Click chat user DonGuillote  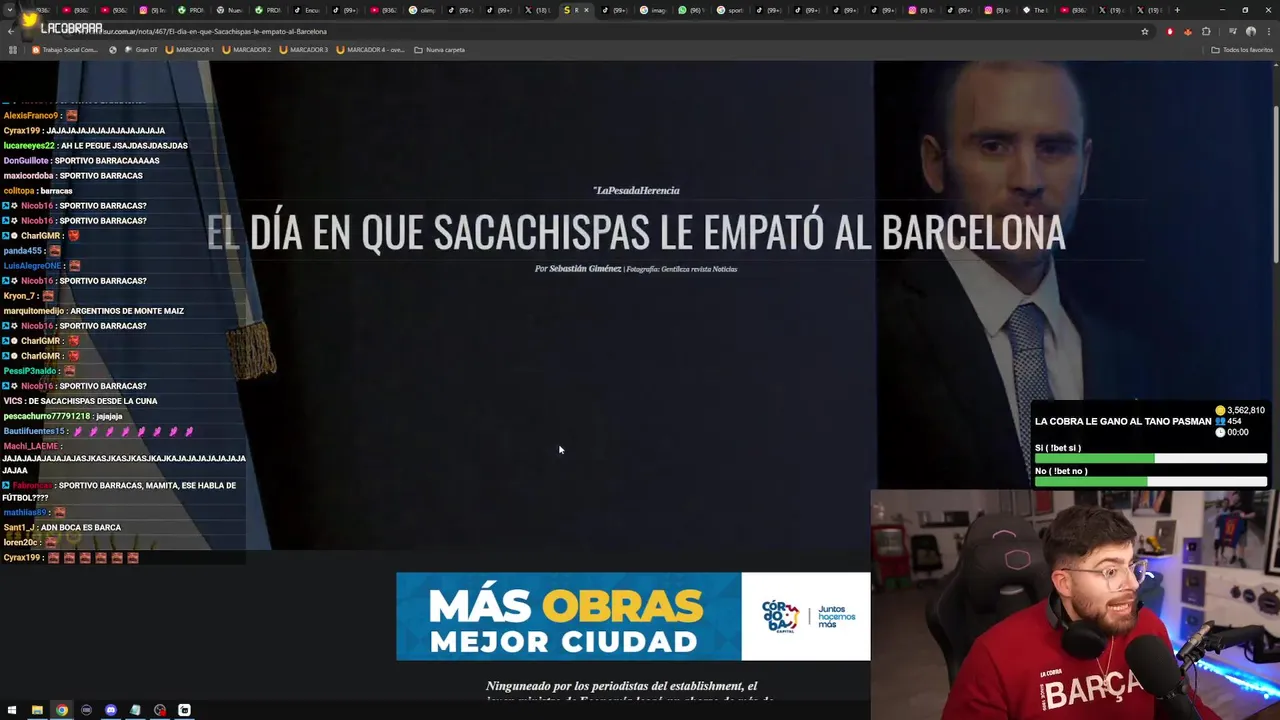tap(26, 160)
